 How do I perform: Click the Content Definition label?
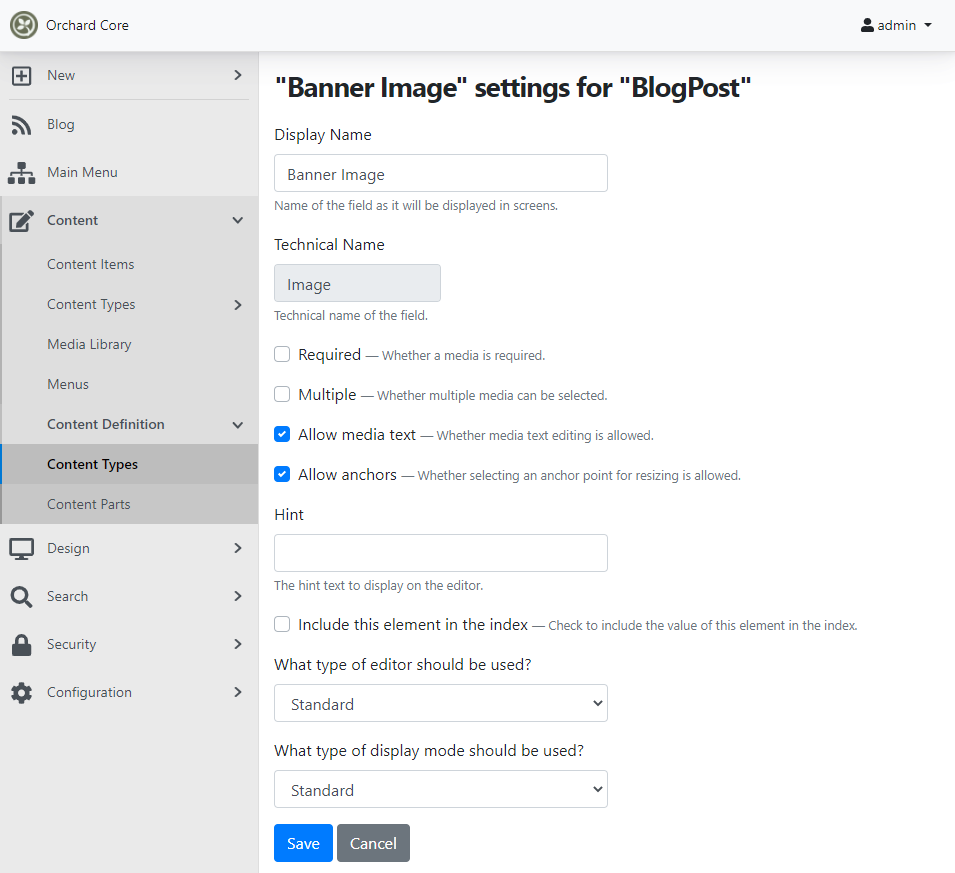106,424
